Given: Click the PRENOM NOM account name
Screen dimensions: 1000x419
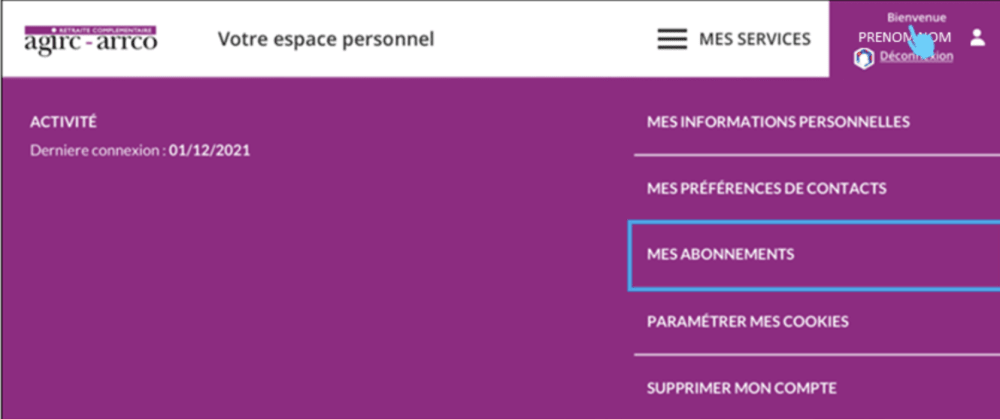Looking at the screenshot, I should [903, 37].
